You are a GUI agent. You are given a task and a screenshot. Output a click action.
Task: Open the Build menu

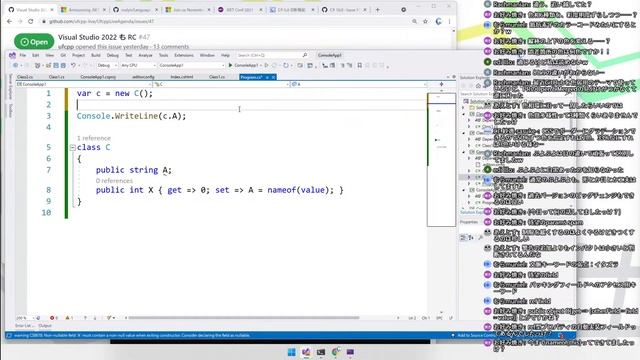coord(96,55)
